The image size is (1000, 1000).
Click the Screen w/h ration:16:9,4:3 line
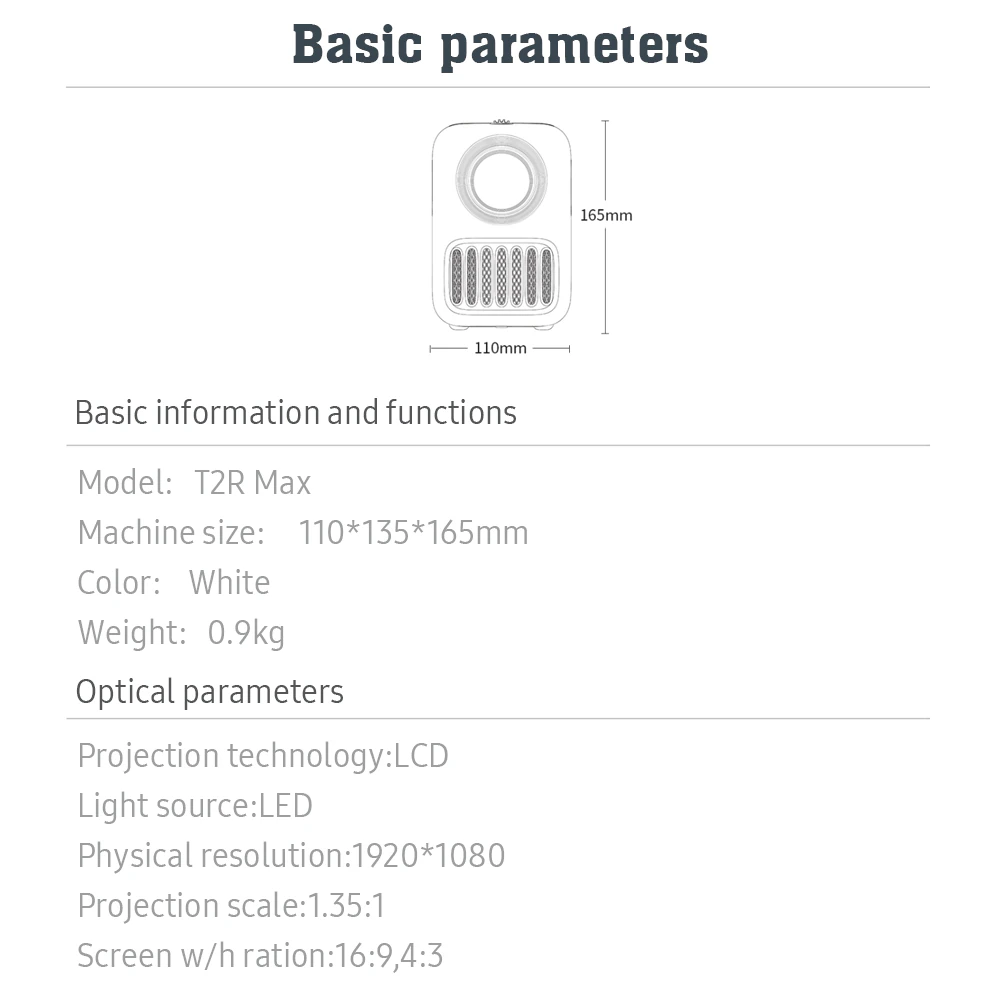260,956
